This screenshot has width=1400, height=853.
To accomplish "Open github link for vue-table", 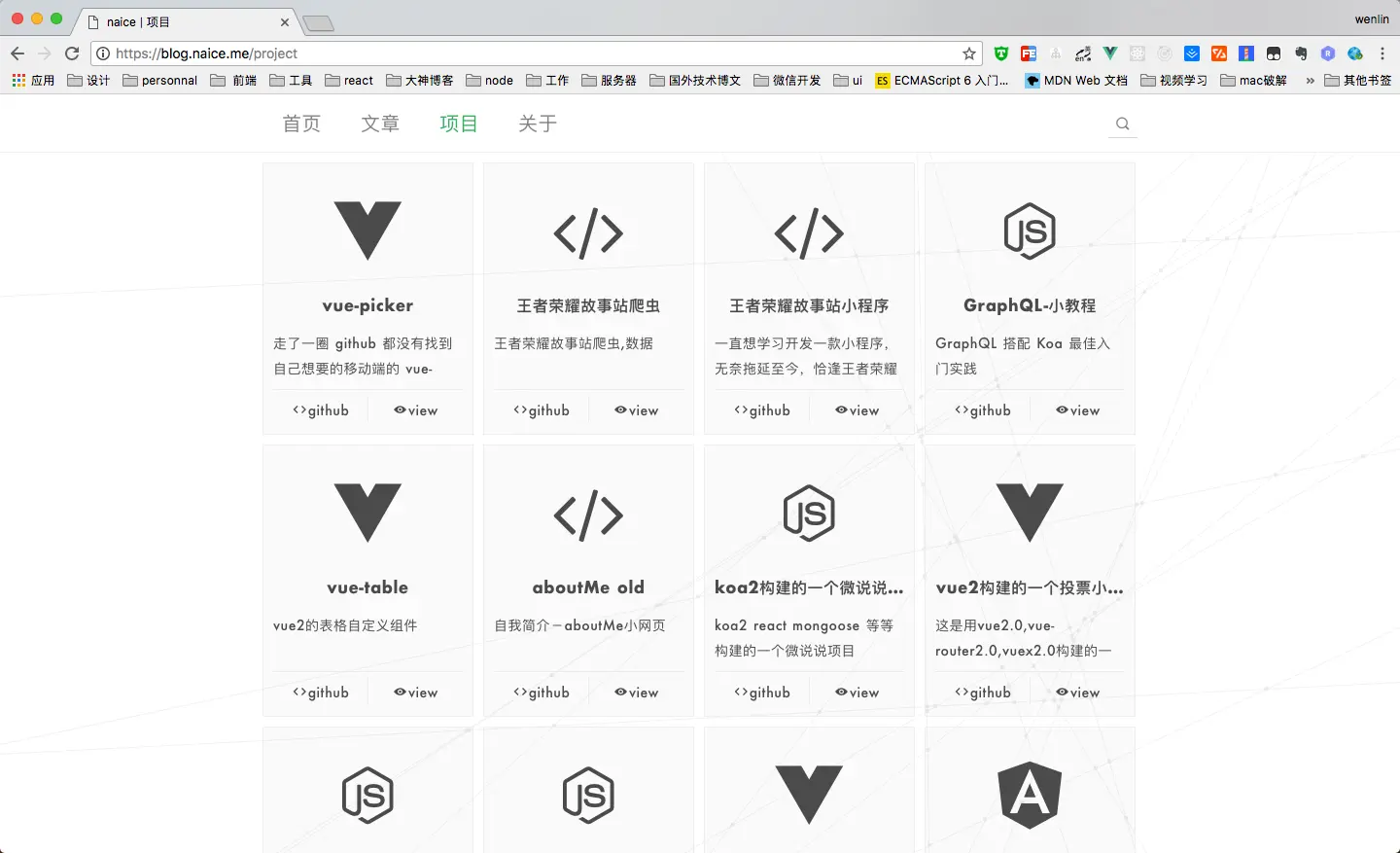I will (321, 693).
